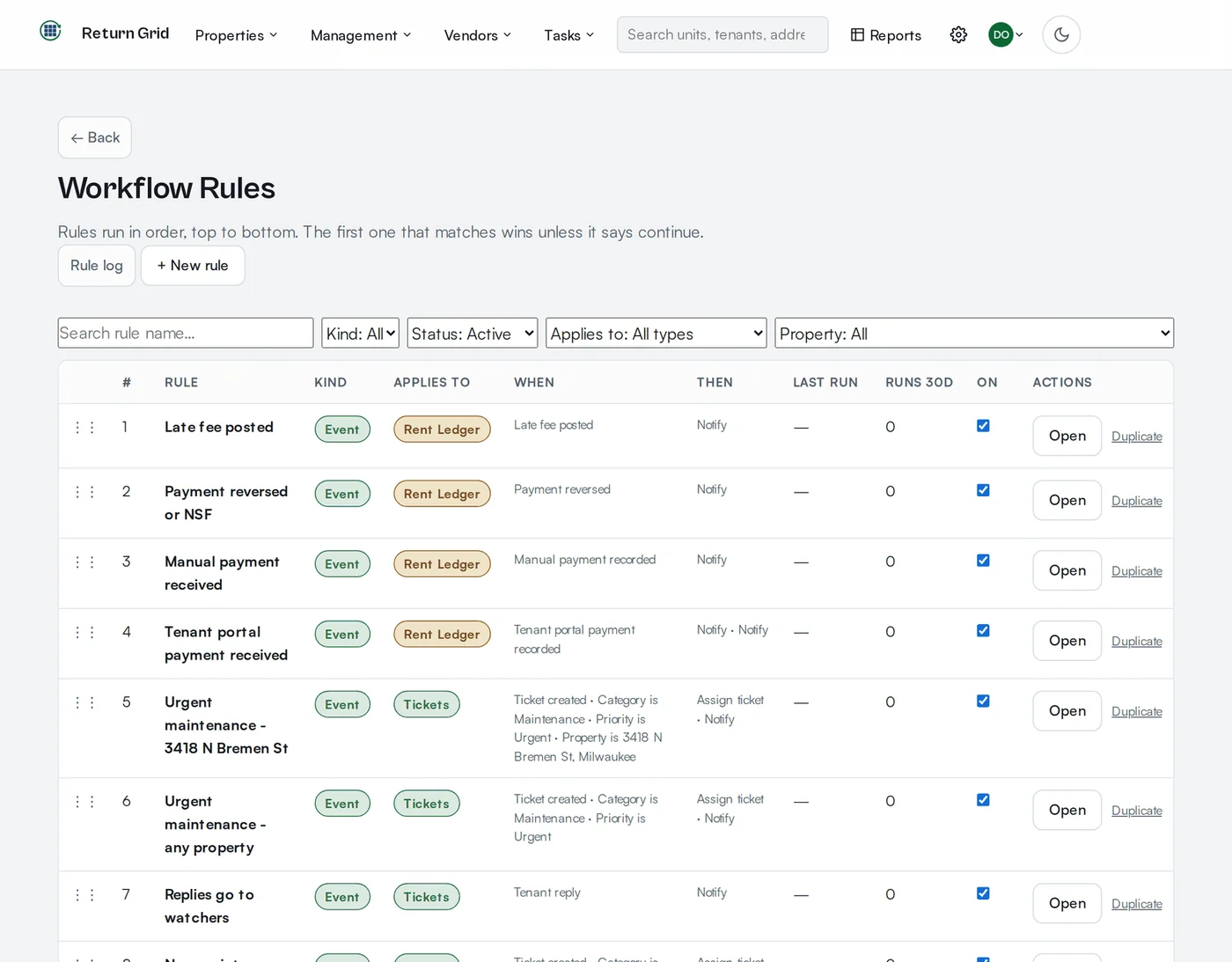Viewport: 1232px width, 962px height.
Task: Grab drag handle for Tenant portal payment rule
Action: tap(84, 632)
